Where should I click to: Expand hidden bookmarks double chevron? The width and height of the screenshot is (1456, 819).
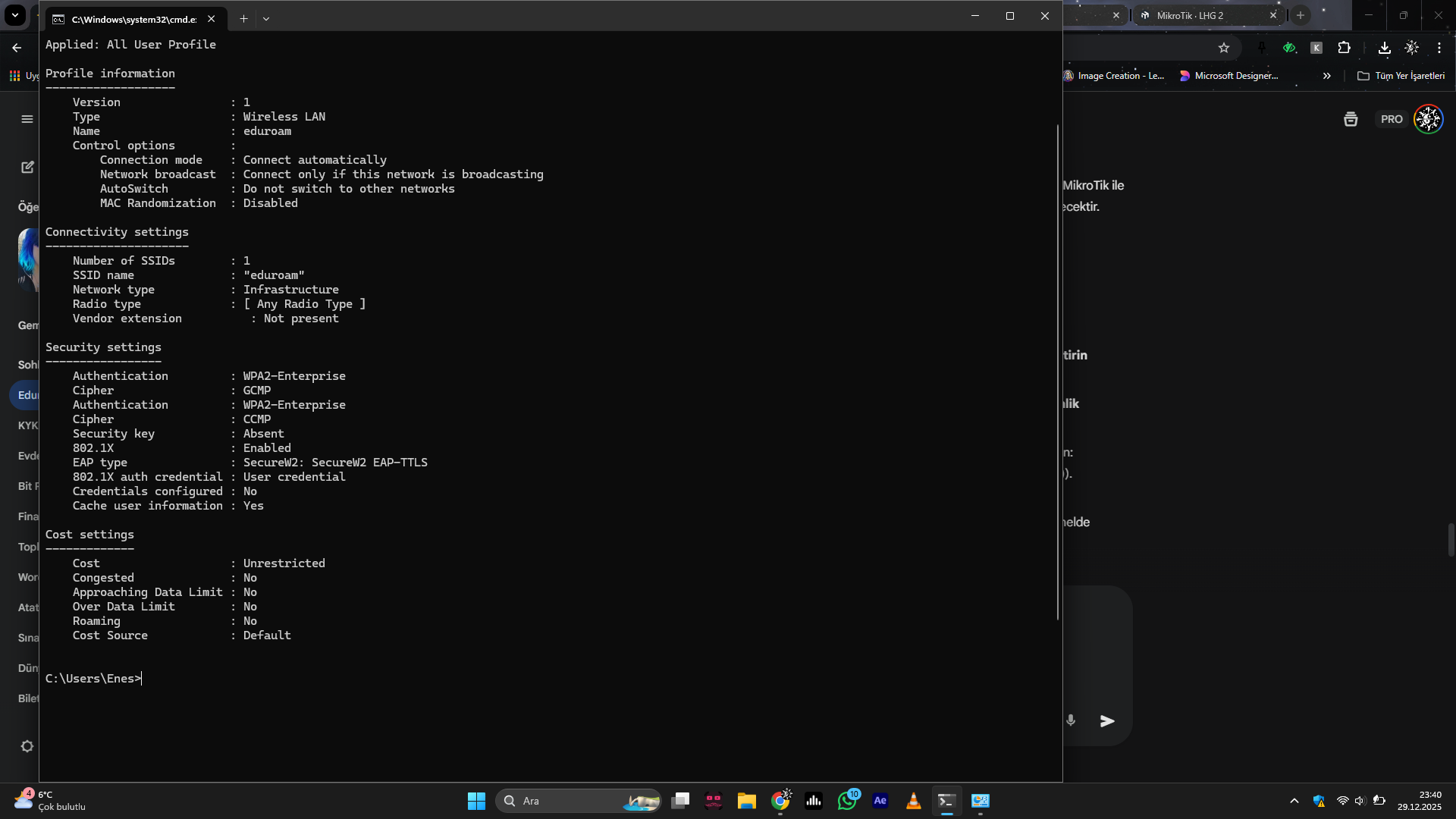point(1326,76)
